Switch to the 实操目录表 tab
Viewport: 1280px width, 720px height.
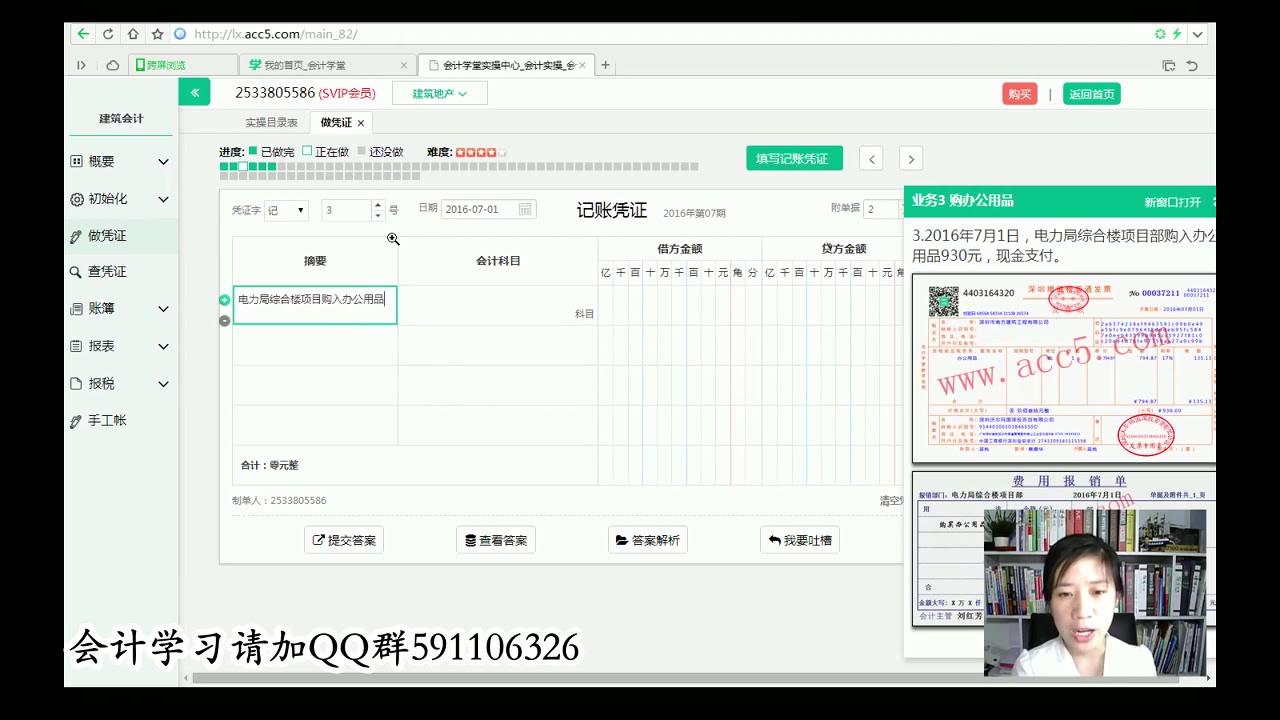(271, 122)
